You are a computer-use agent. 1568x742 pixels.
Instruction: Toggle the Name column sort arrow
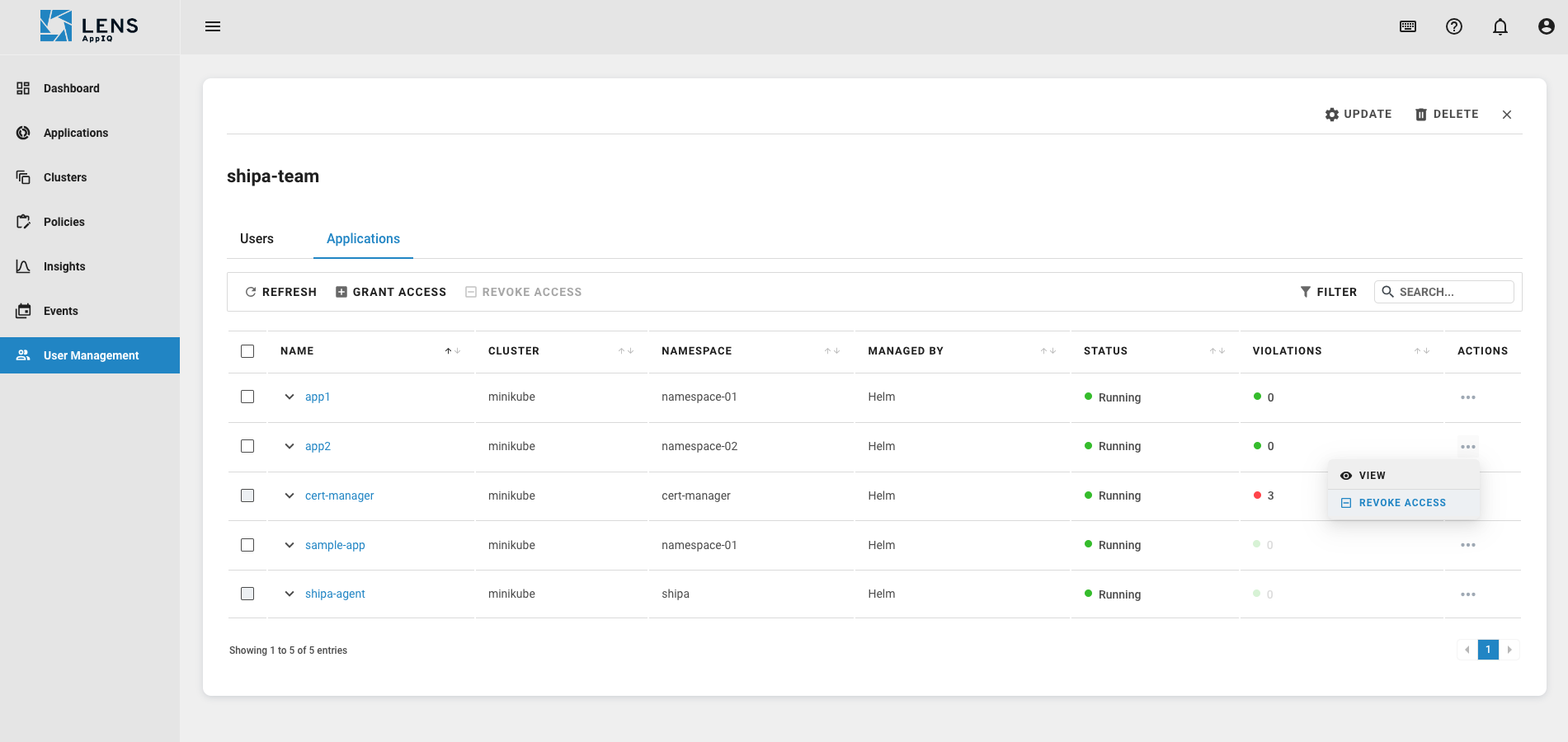click(453, 350)
